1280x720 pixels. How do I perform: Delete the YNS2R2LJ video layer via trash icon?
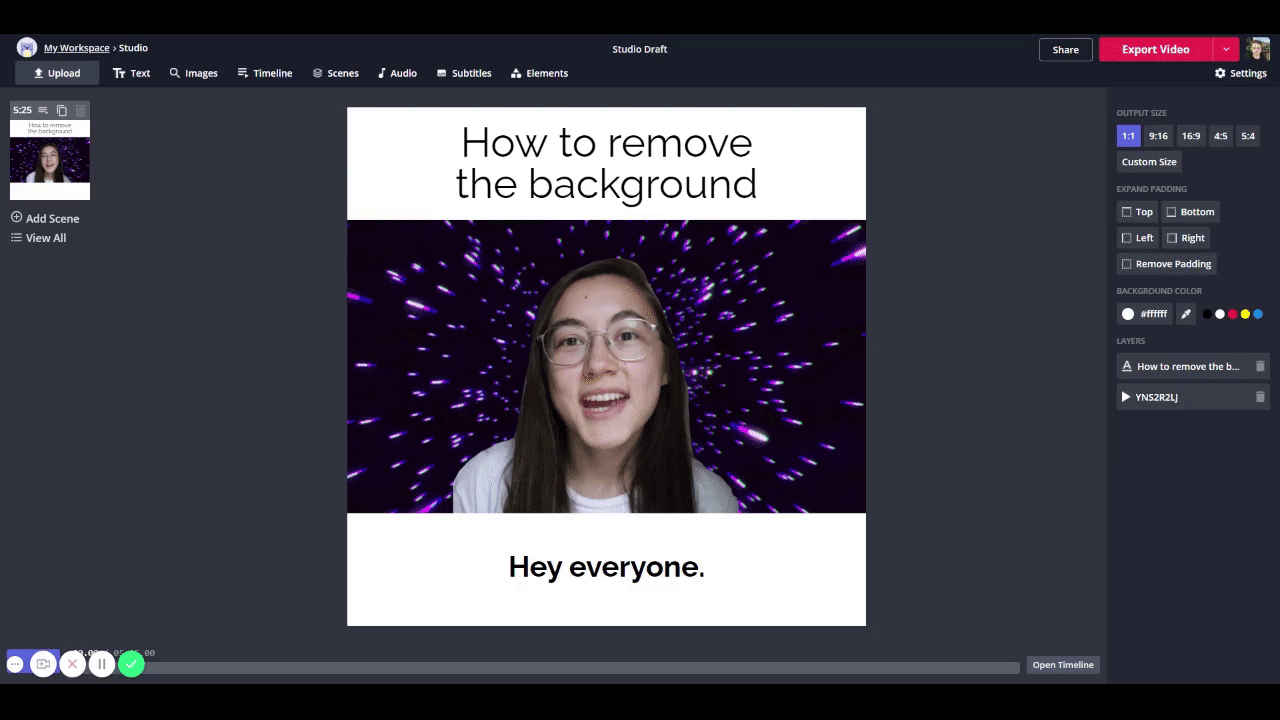(1259, 397)
